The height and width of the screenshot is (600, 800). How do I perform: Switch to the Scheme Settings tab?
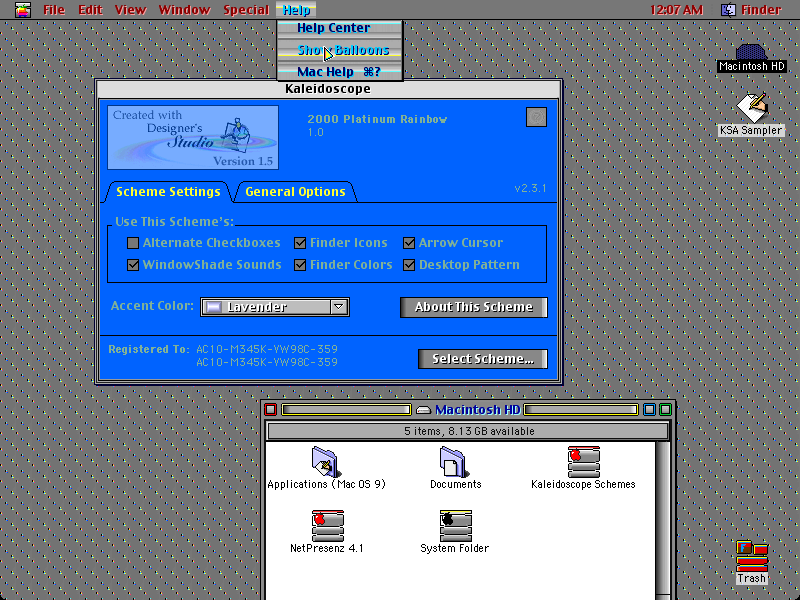[168, 192]
